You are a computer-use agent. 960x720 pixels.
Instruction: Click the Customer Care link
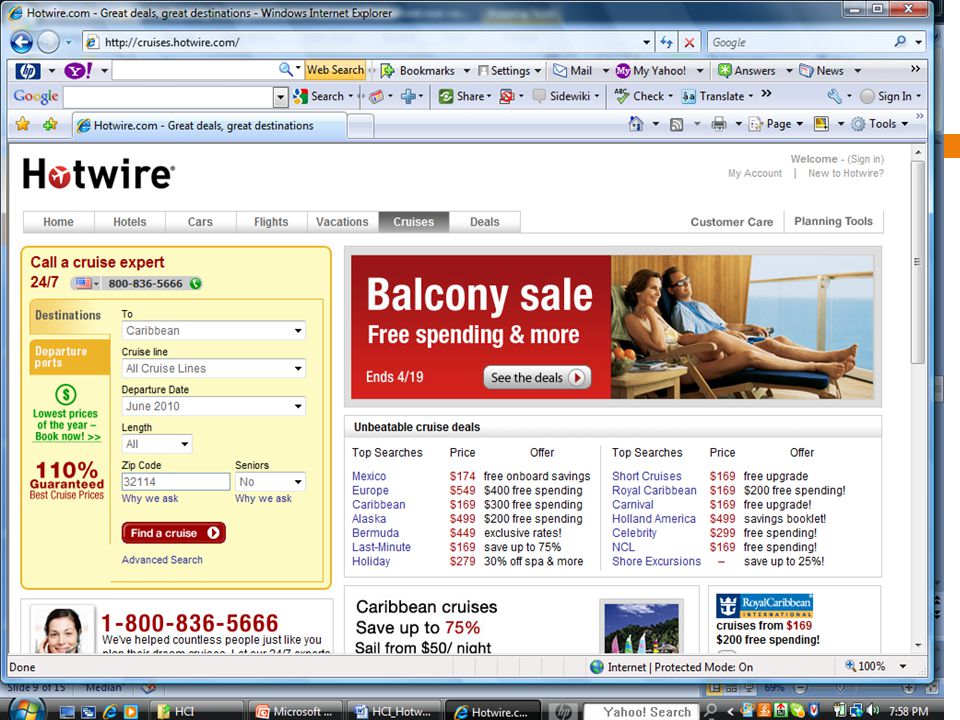coord(732,222)
